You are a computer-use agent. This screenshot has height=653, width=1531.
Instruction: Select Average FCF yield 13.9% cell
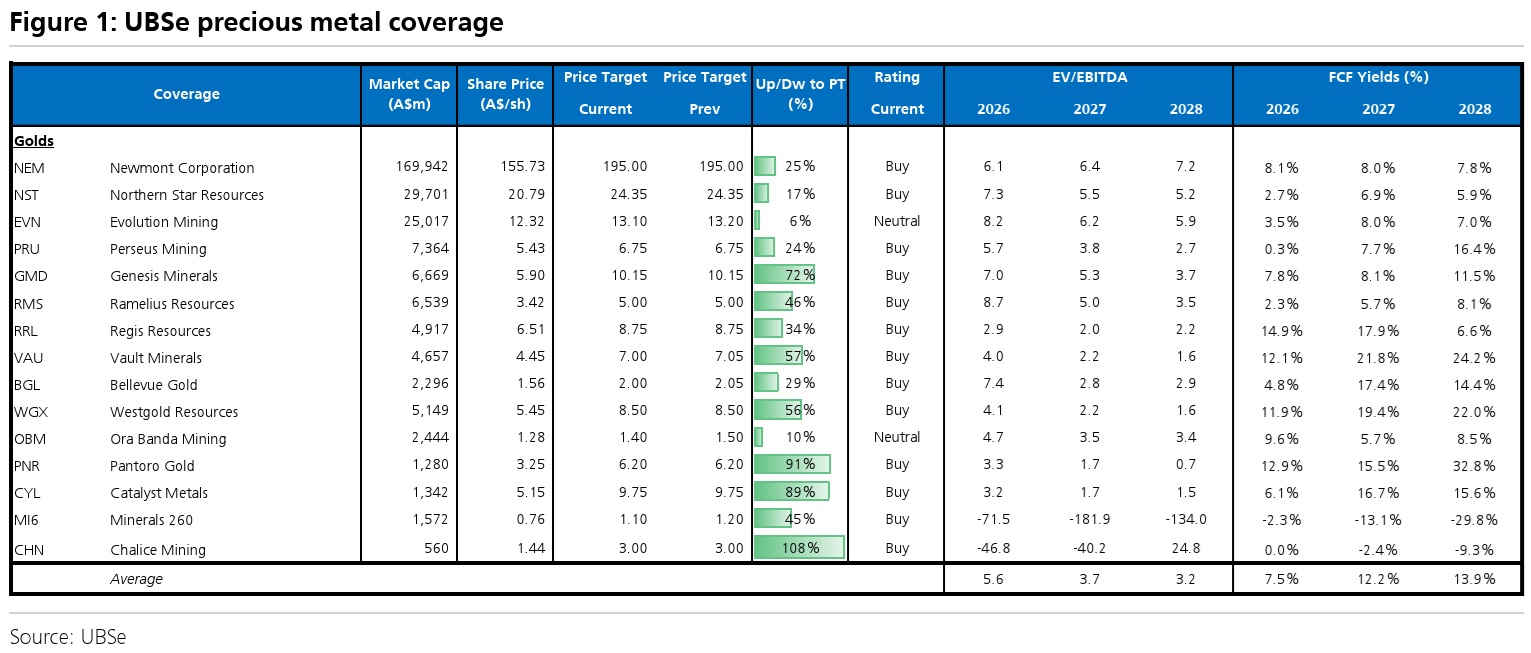click(x=1474, y=579)
